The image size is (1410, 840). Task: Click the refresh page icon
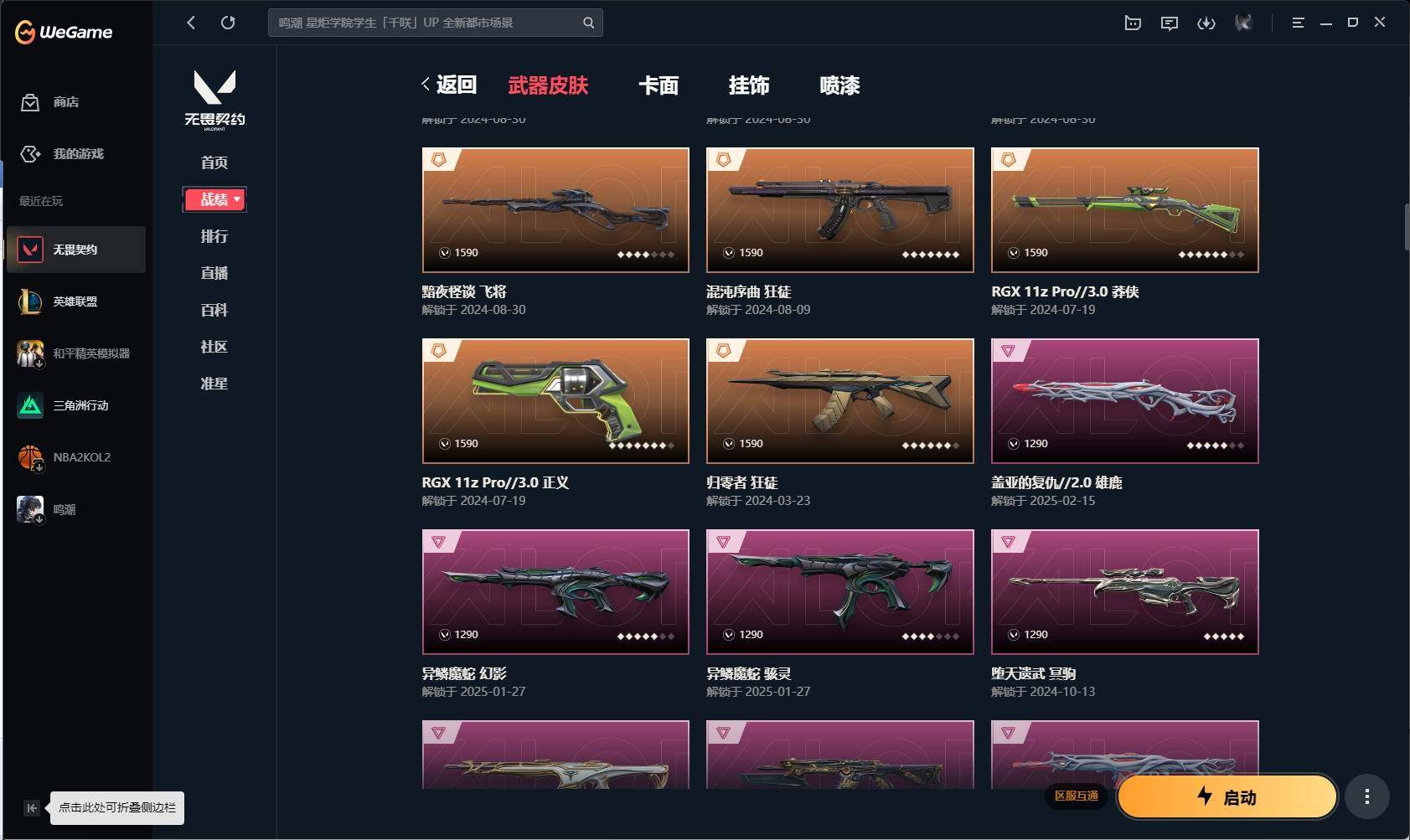(228, 23)
